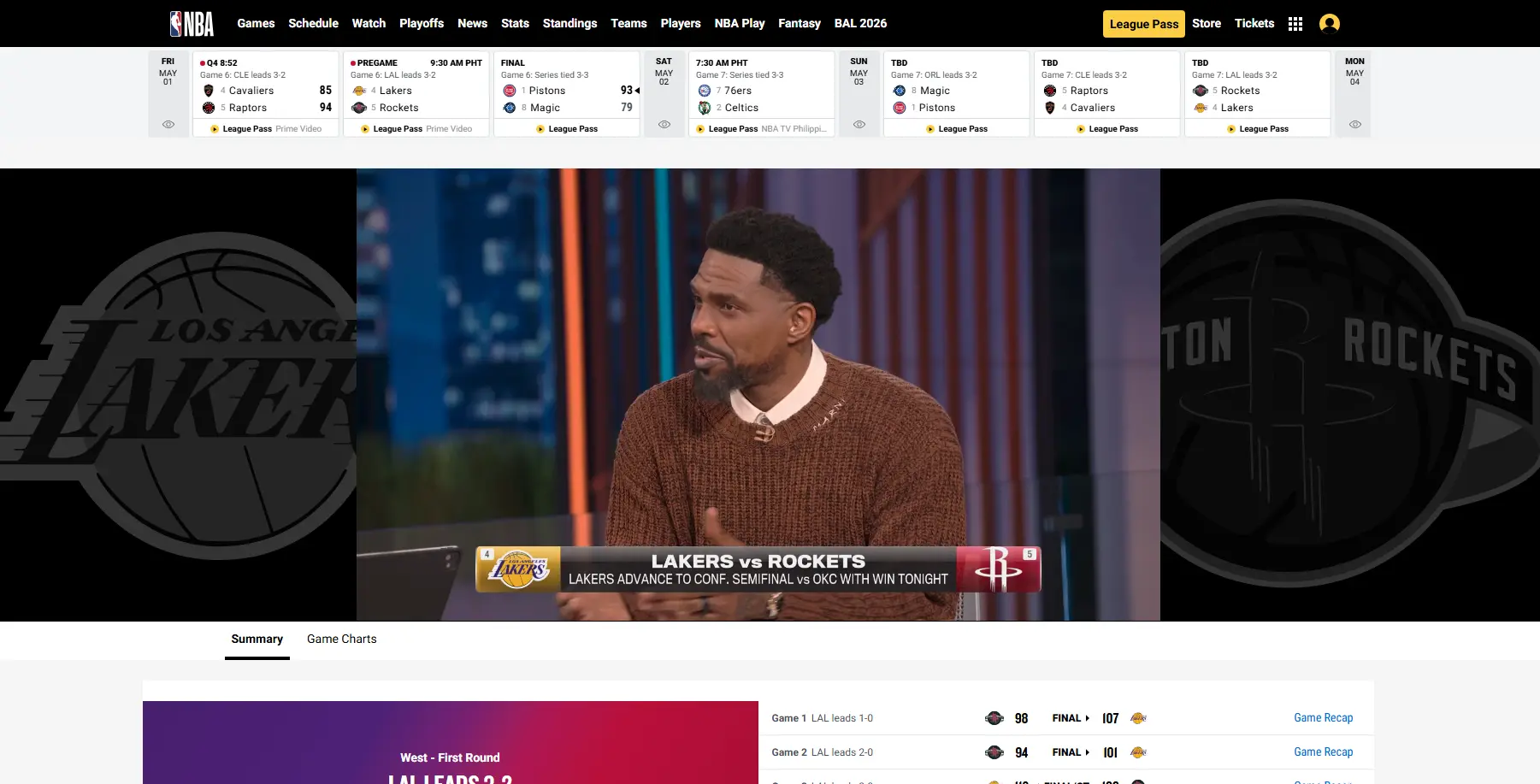Click Magic logo in Game 7 ORL leads card

pyautogui.click(x=900, y=91)
